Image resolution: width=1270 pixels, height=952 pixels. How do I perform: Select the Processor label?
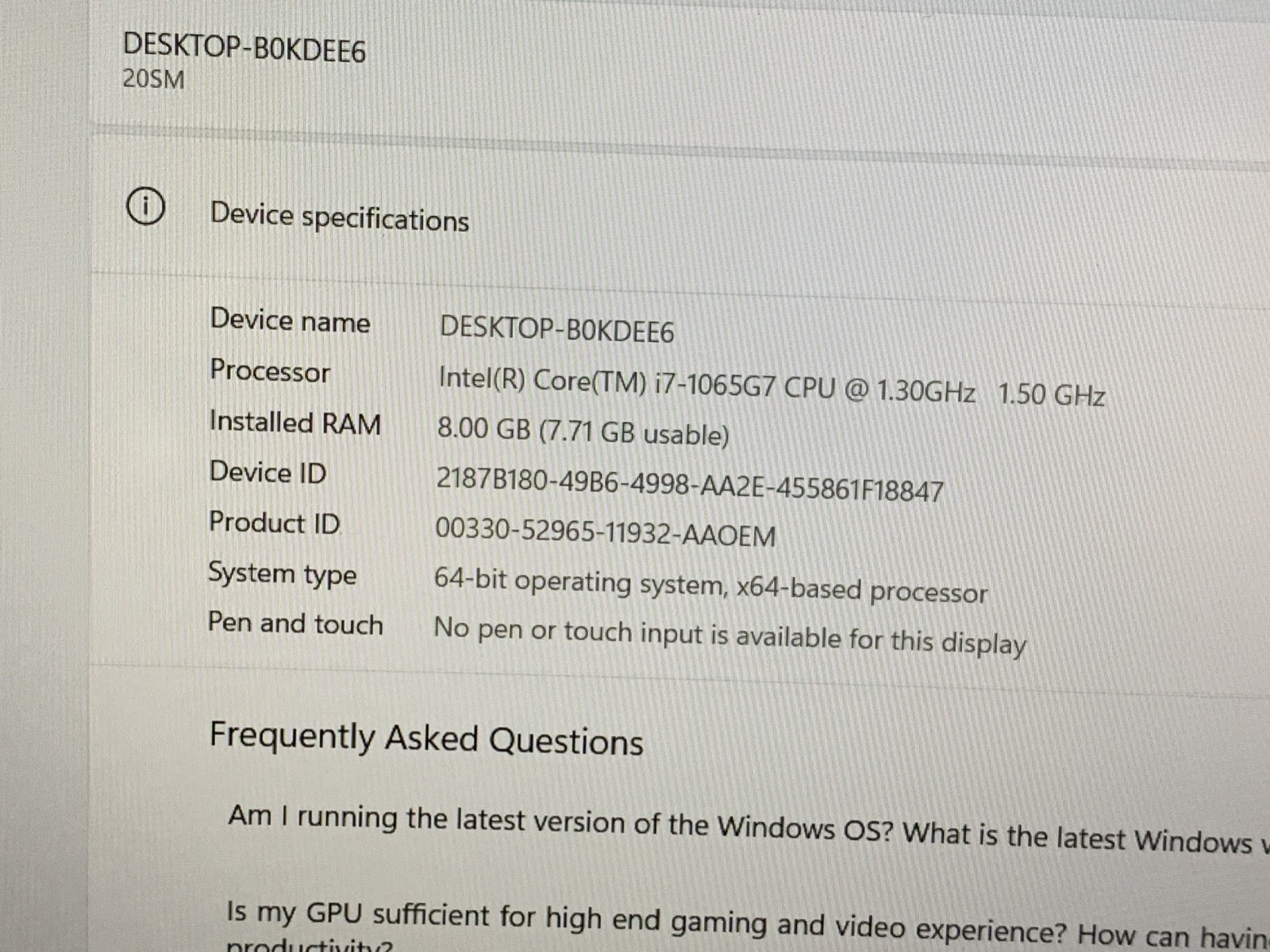point(270,370)
